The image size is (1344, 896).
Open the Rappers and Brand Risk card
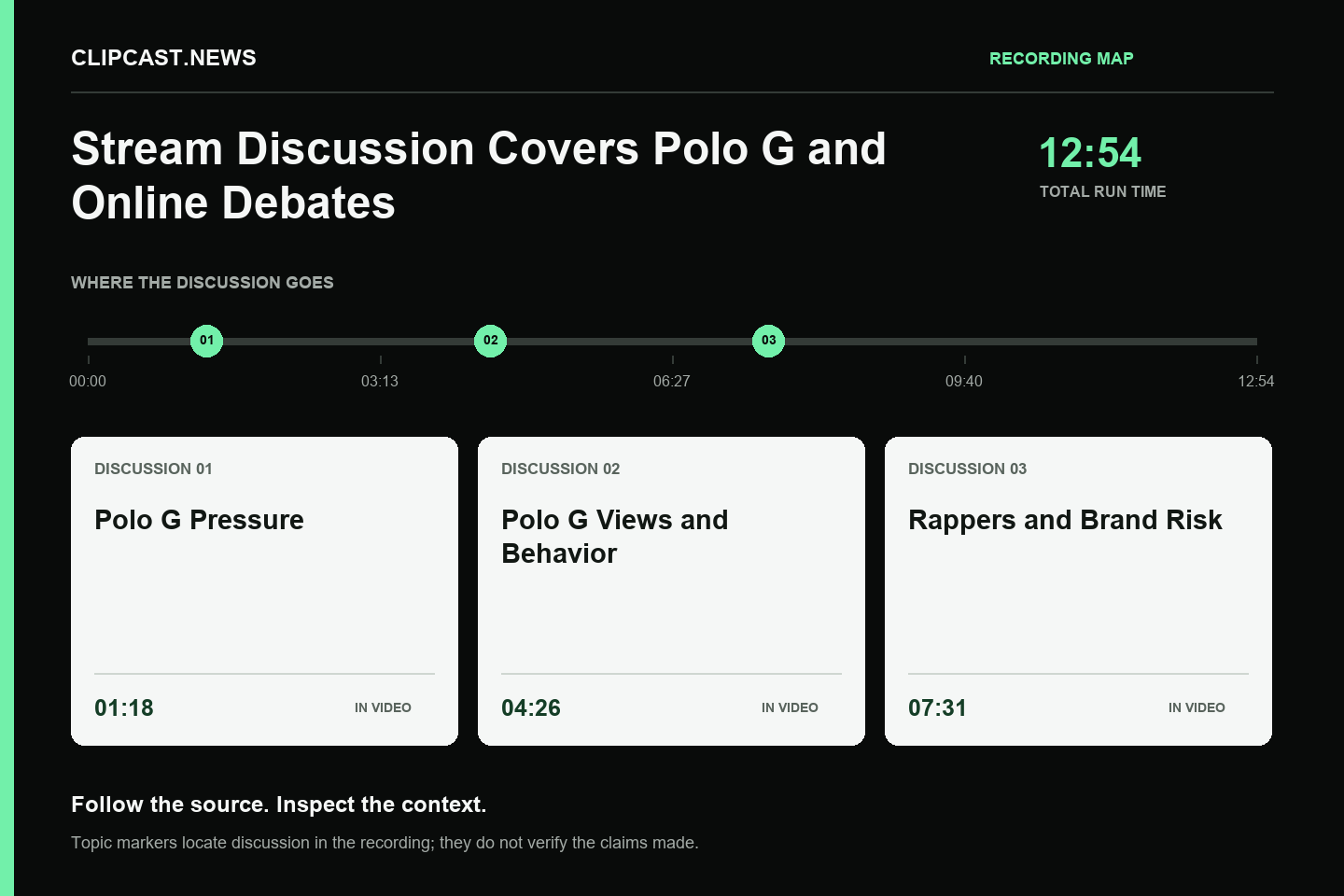pos(1078,591)
